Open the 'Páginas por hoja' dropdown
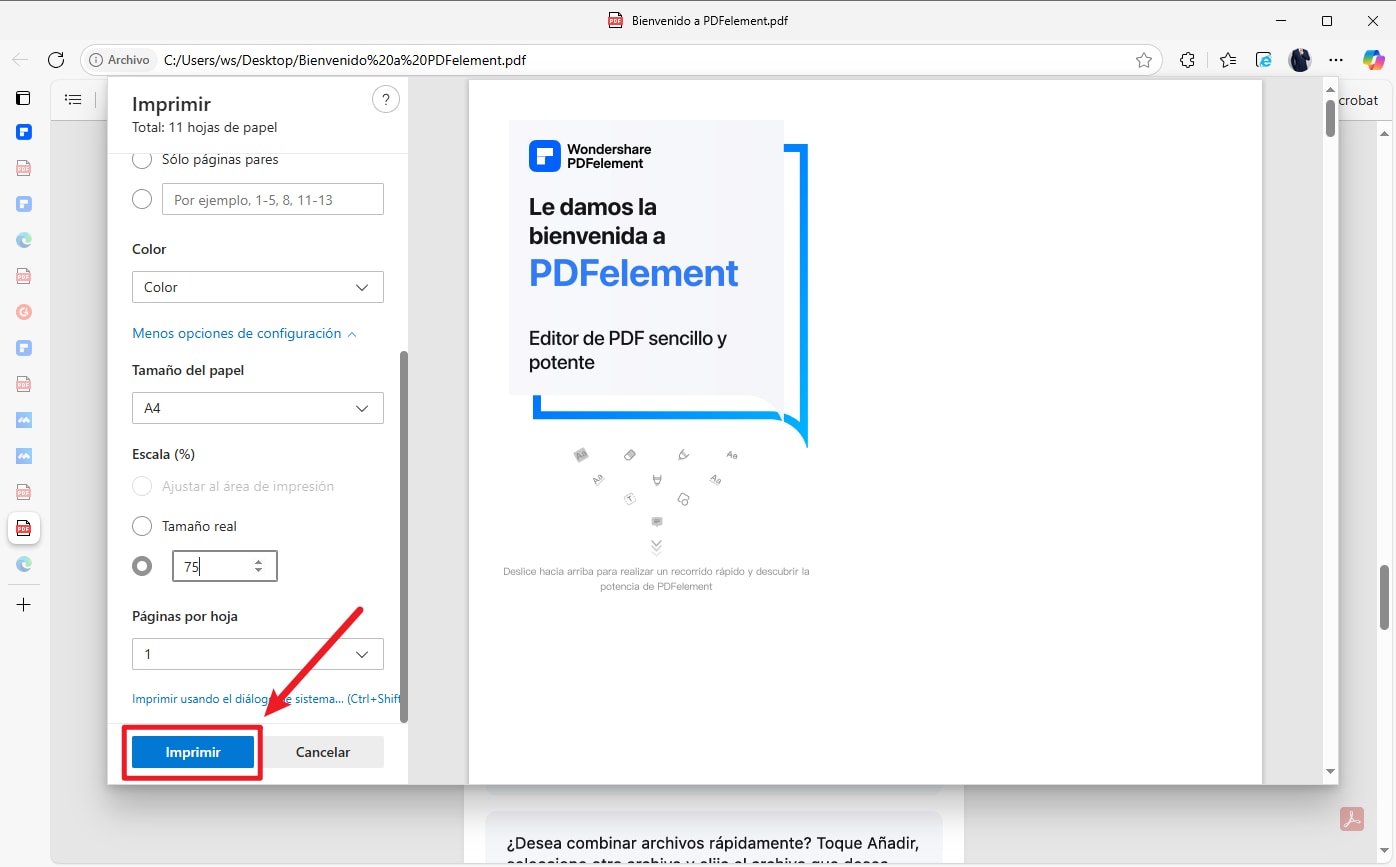1396x867 pixels. coord(257,654)
